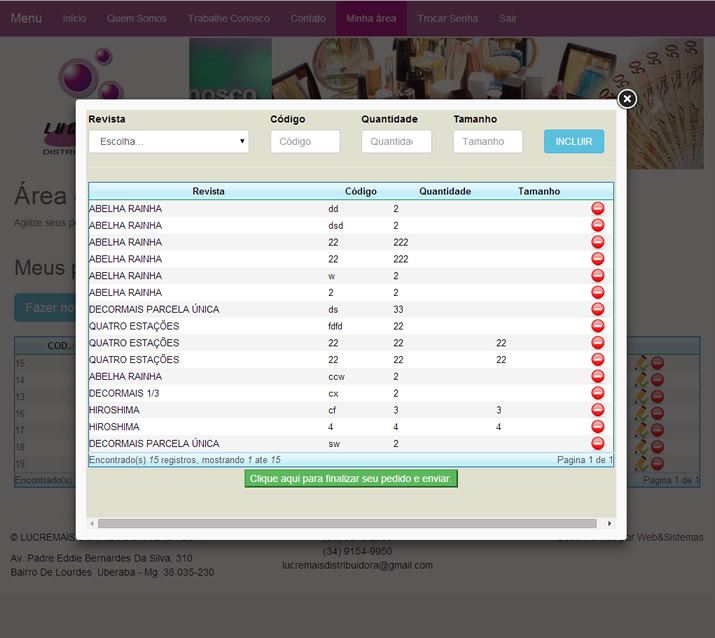Click the Quantidade input field

click(x=396, y=141)
